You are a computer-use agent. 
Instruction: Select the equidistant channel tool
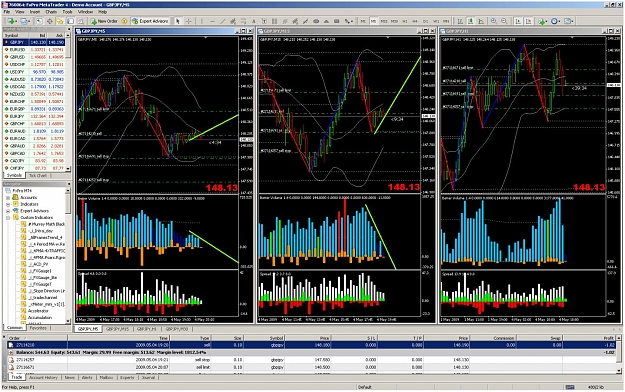point(233,21)
